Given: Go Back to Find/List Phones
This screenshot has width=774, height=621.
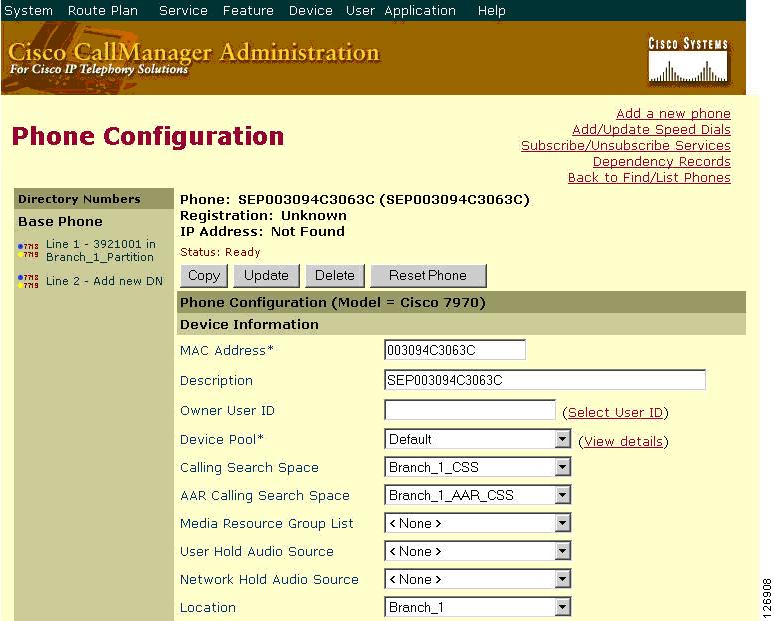Looking at the screenshot, I should pyautogui.click(x=649, y=178).
